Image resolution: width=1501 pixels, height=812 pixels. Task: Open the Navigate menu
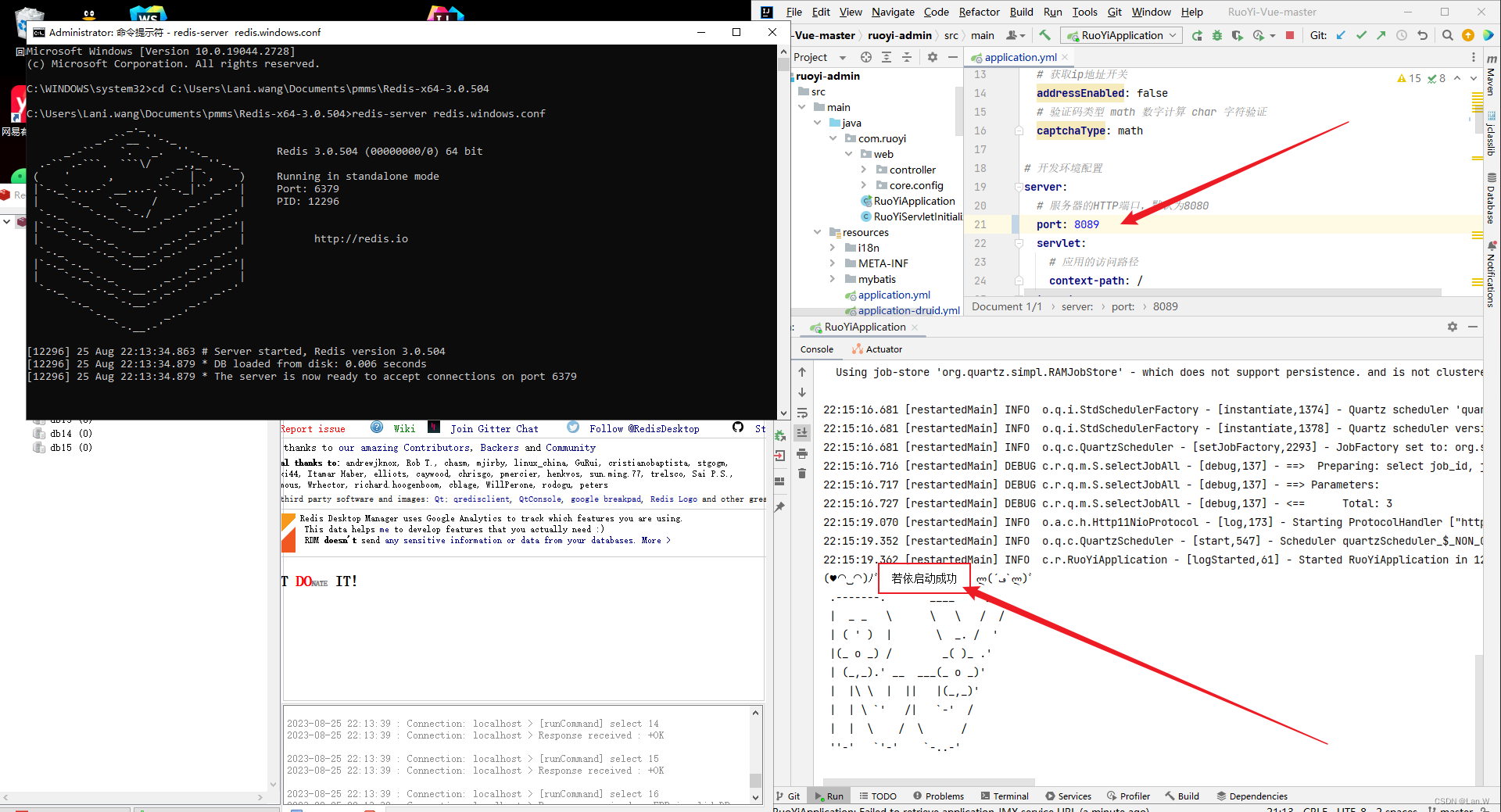(x=893, y=12)
